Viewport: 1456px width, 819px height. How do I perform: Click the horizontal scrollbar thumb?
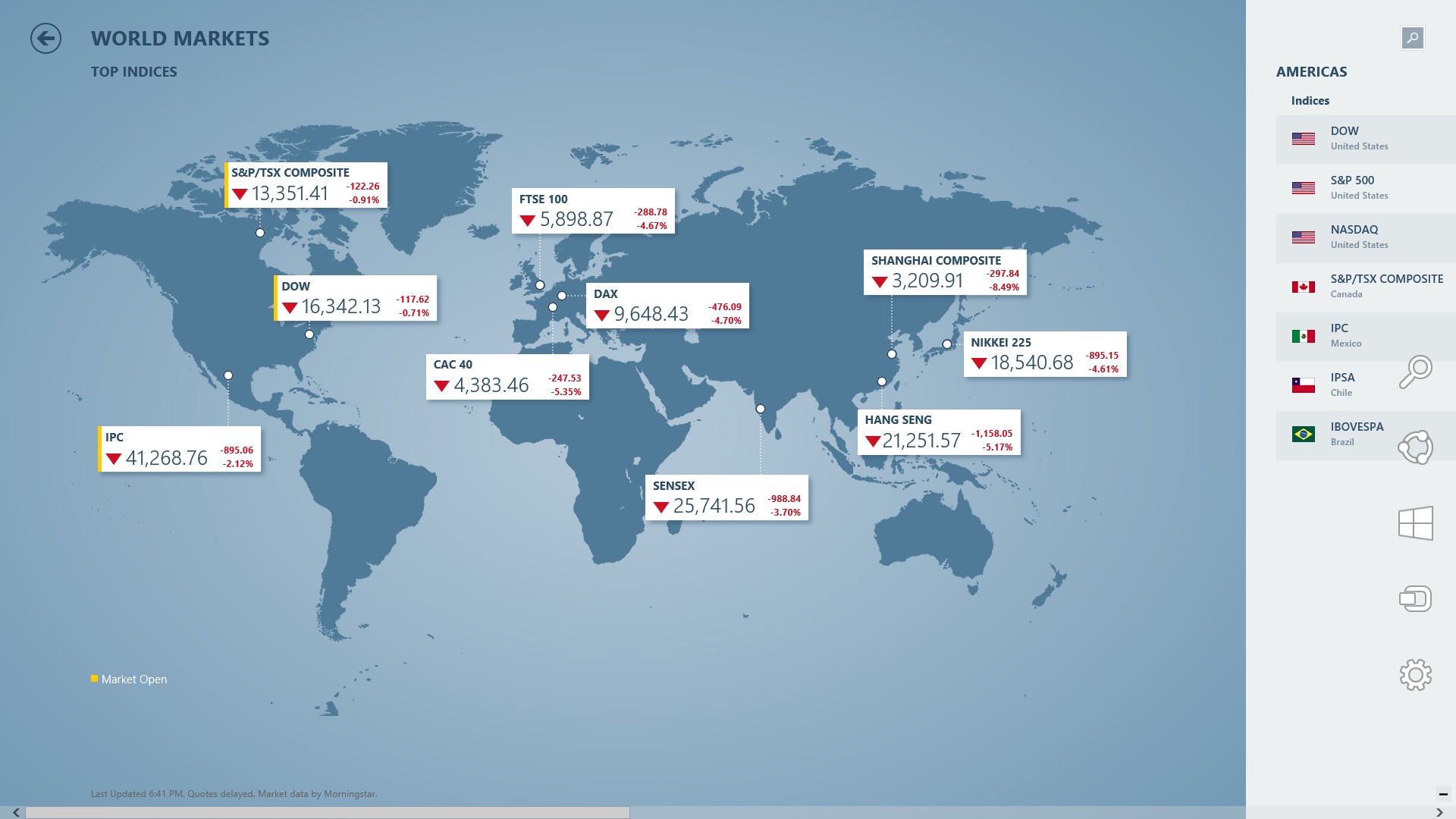coord(328,812)
